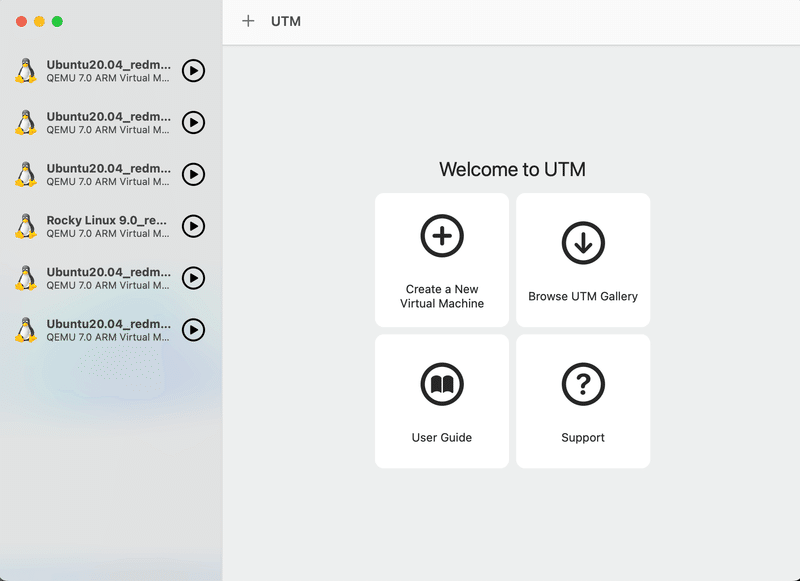Select the bottommost Ubuntu20.04_redm... sidebar entry
The image size is (800, 581).
111,330
